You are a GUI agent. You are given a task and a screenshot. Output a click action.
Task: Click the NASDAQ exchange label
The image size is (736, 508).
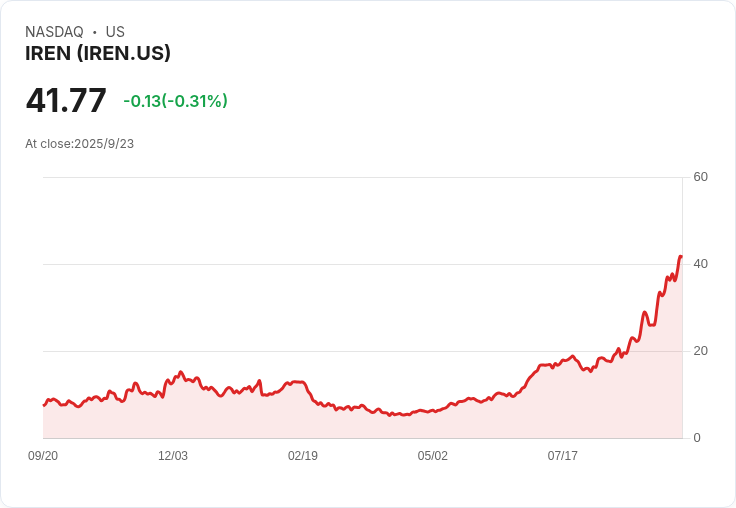(54, 32)
